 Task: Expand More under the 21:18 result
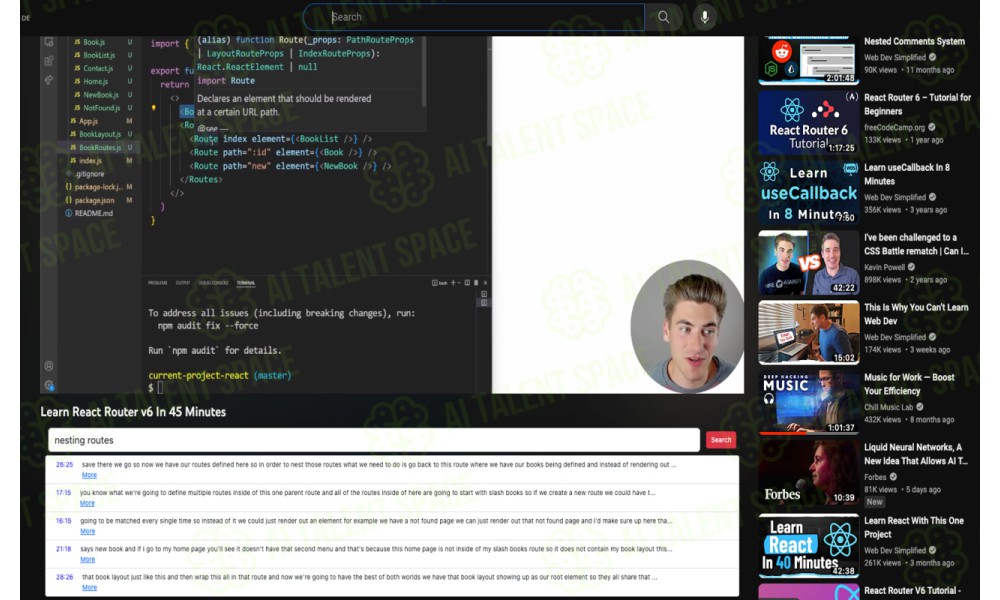87,559
